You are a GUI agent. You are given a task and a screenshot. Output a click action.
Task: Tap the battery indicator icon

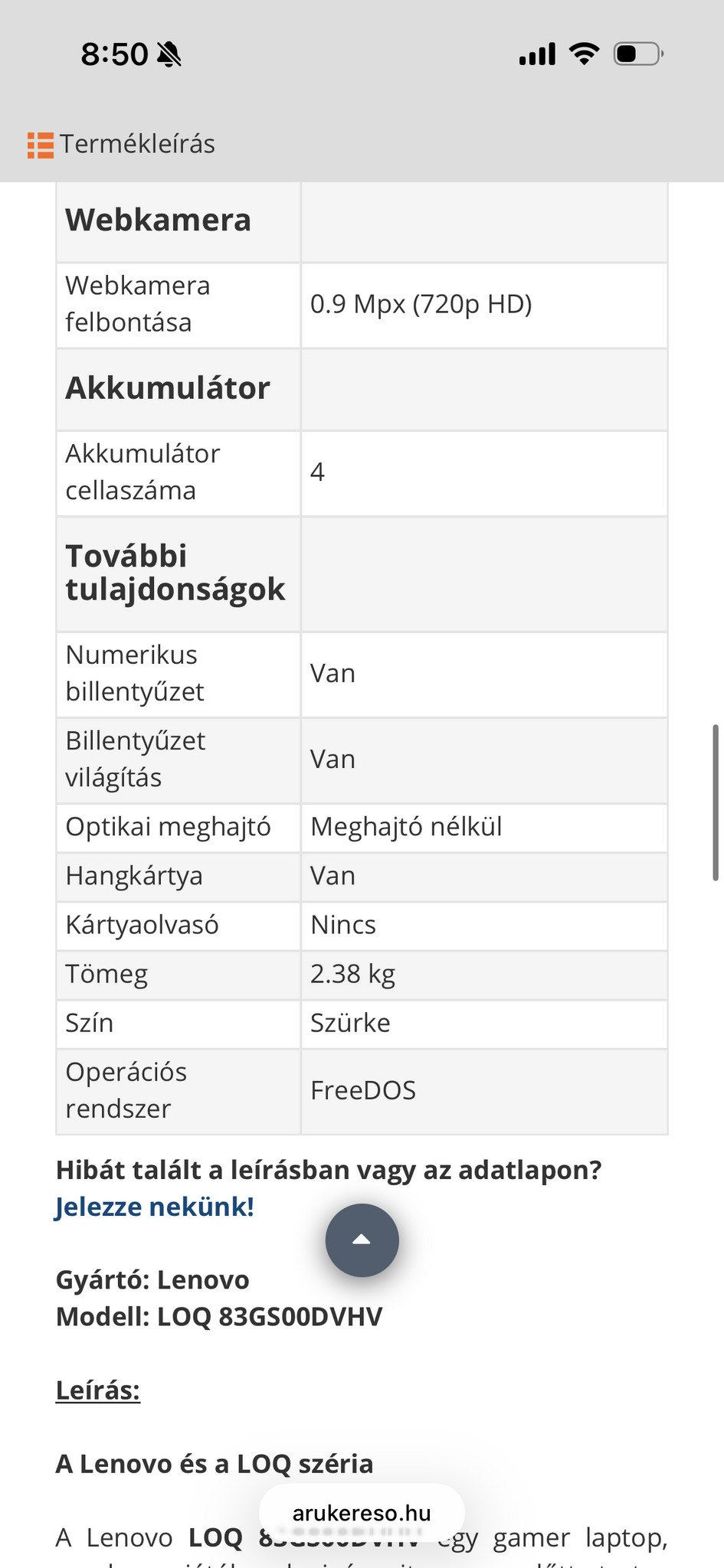637,54
